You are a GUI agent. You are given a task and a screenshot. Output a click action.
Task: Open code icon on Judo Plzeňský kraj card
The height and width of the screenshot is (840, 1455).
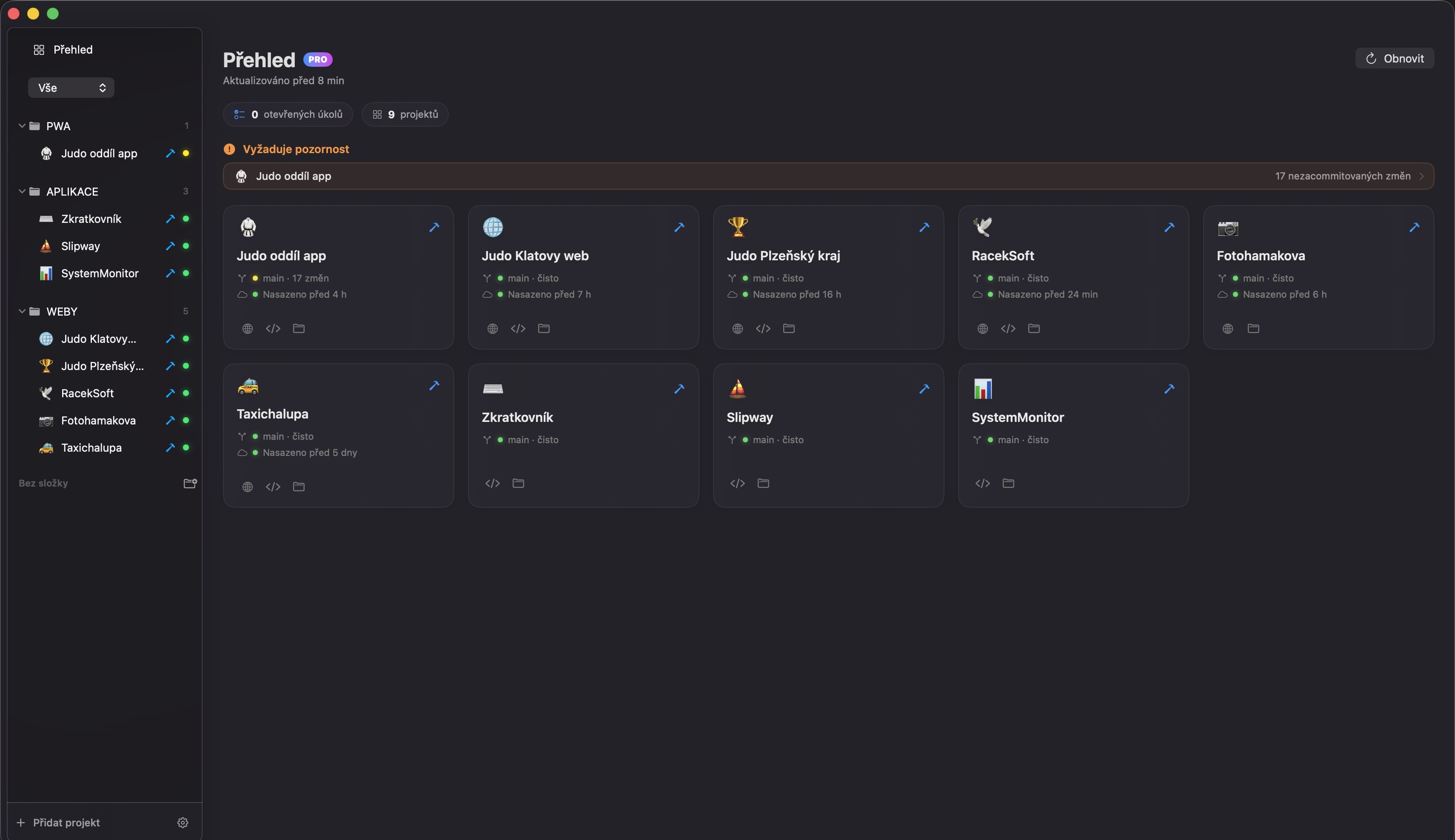763,328
